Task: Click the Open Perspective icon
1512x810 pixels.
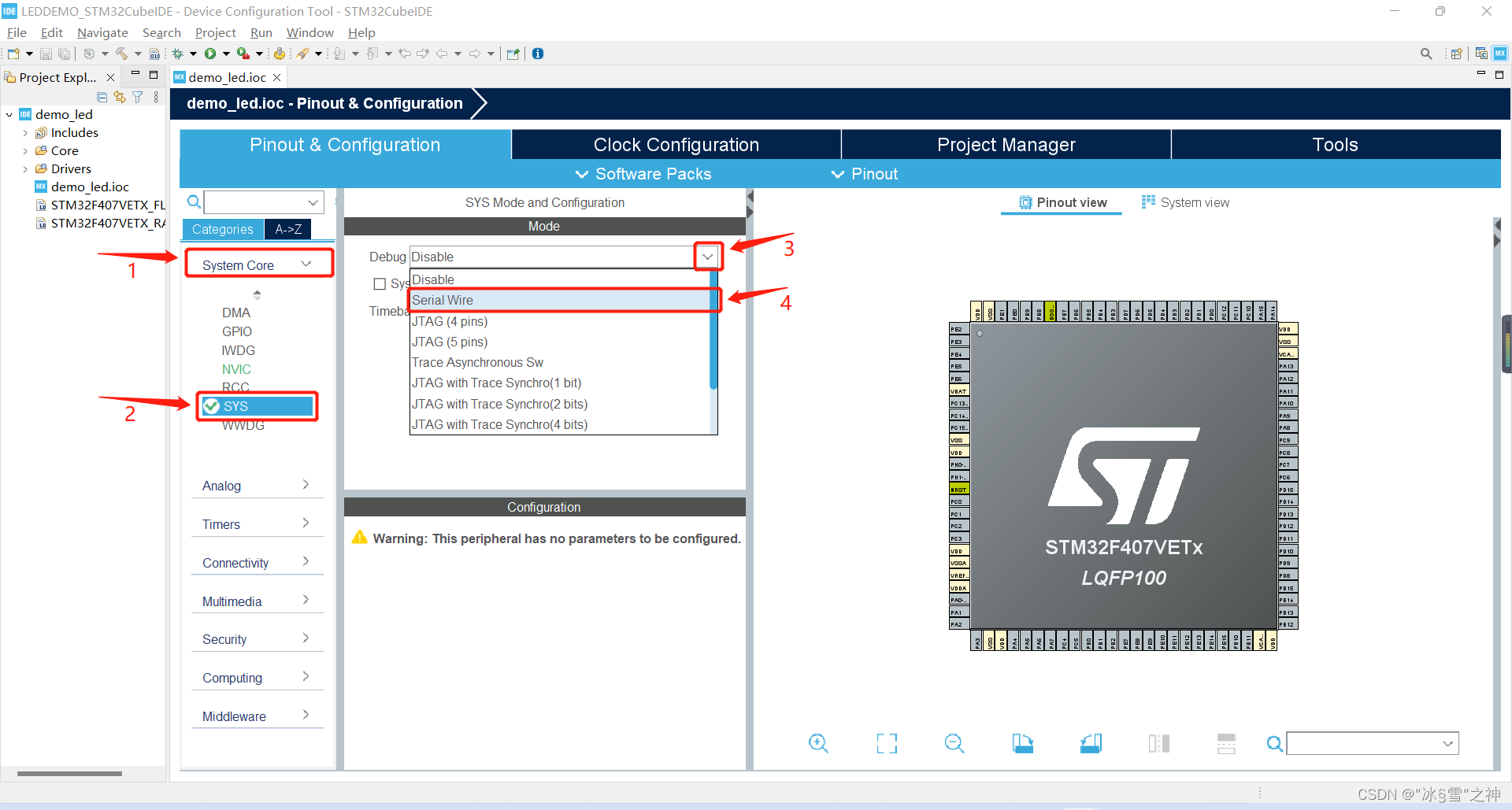Action: point(1456,54)
